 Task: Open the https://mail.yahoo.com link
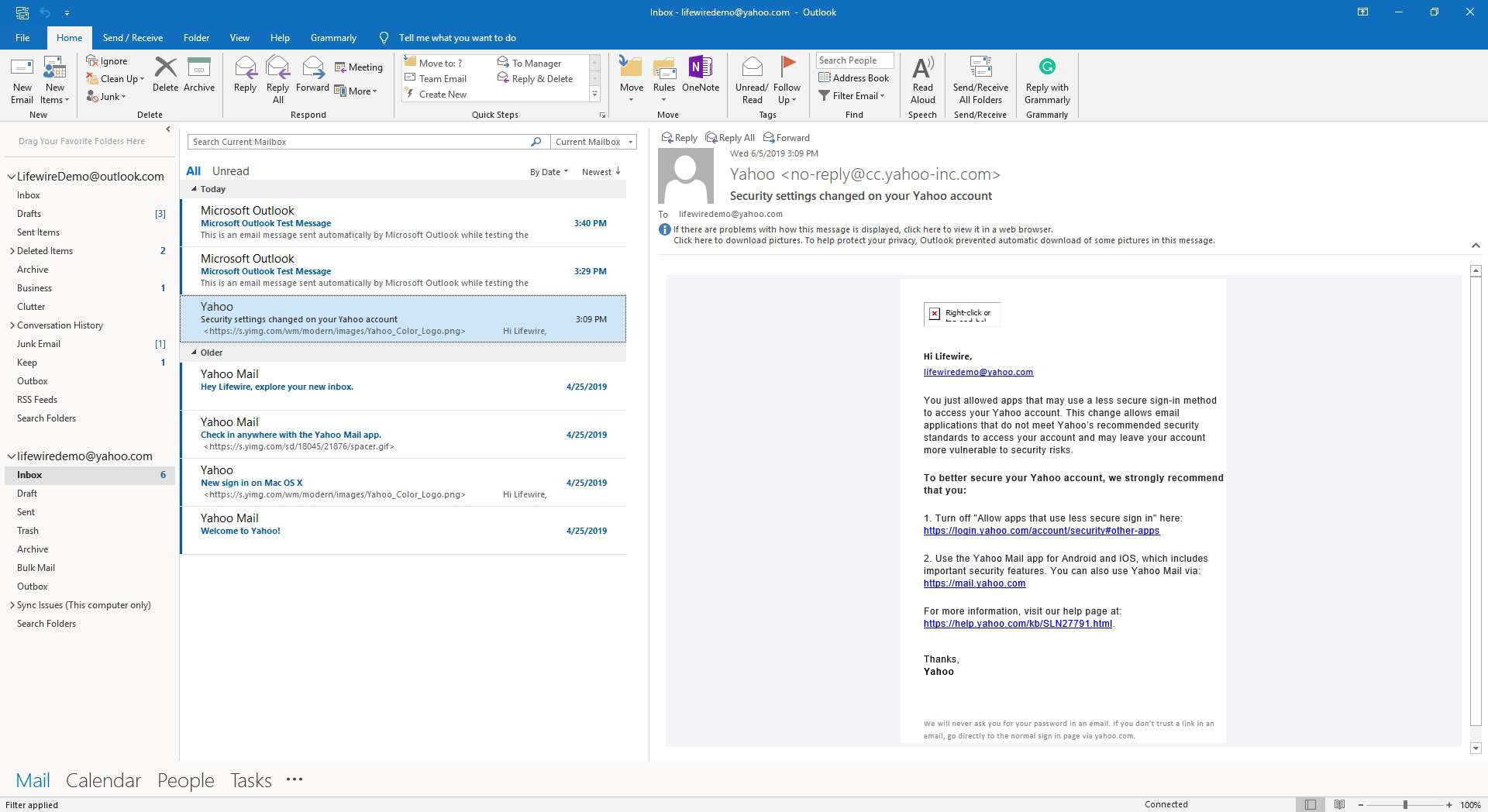(x=974, y=583)
